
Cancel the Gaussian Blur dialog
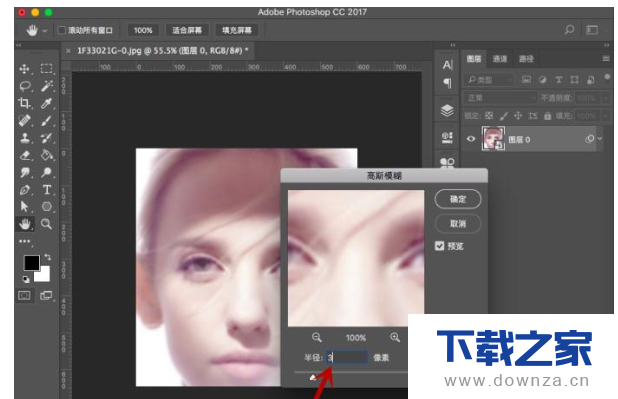(458, 224)
